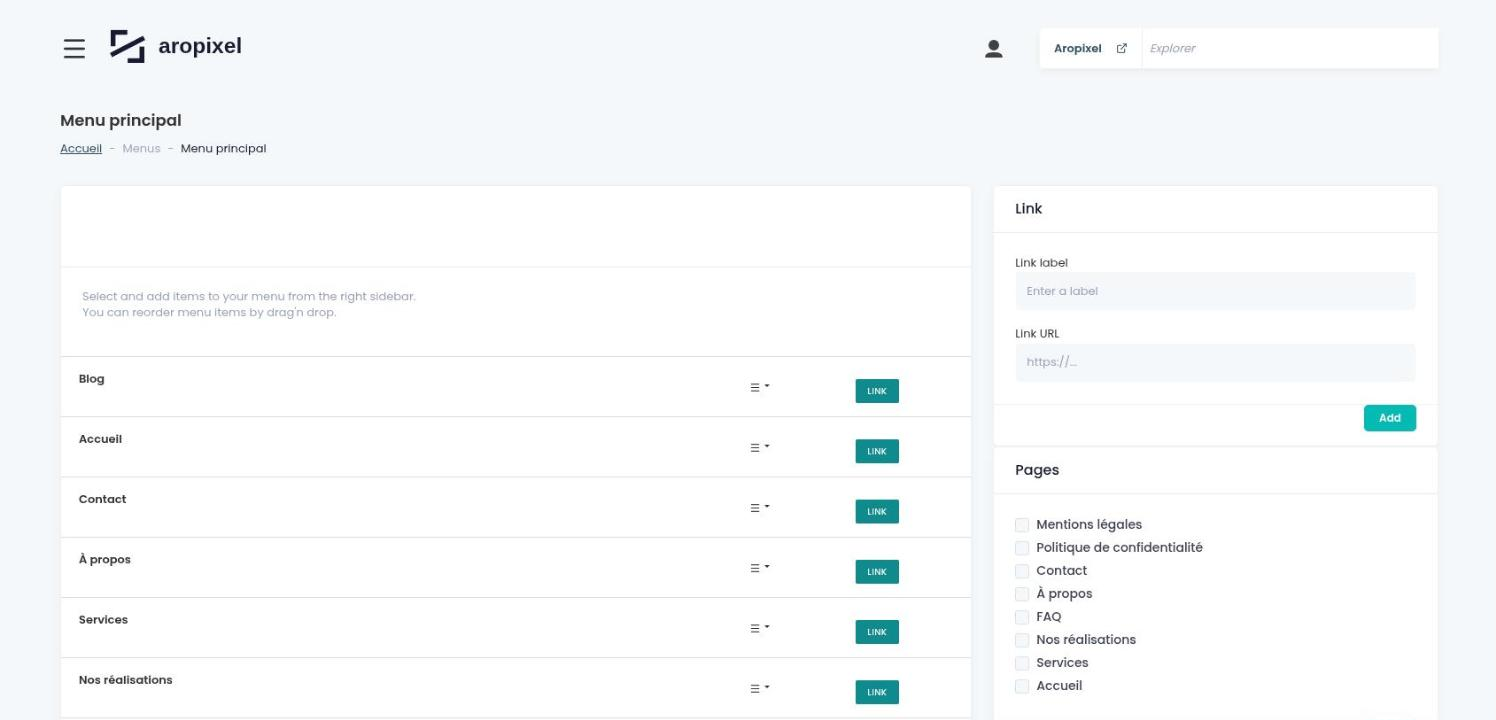
Task: Check Politique de confidentialité page checkbox
Action: pyautogui.click(x=1022, y=548)
